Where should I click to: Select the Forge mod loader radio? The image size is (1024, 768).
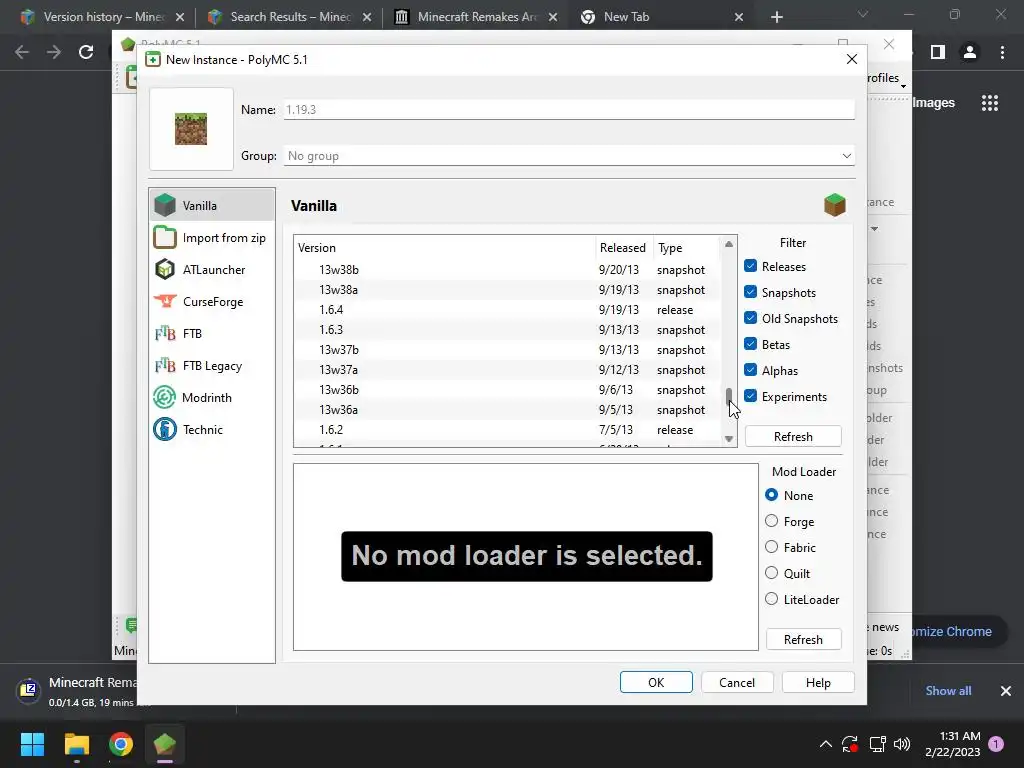pos(771,521)
